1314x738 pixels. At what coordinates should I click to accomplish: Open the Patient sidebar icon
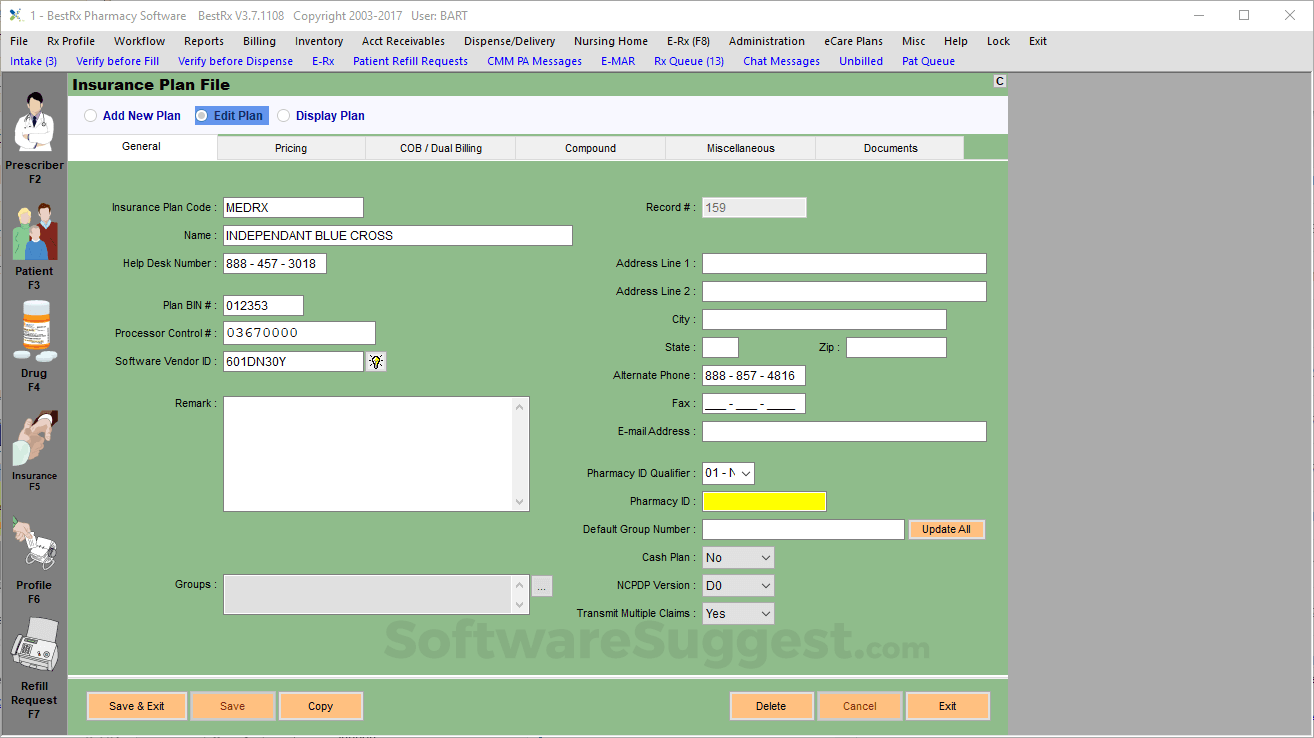pos(35,232)
